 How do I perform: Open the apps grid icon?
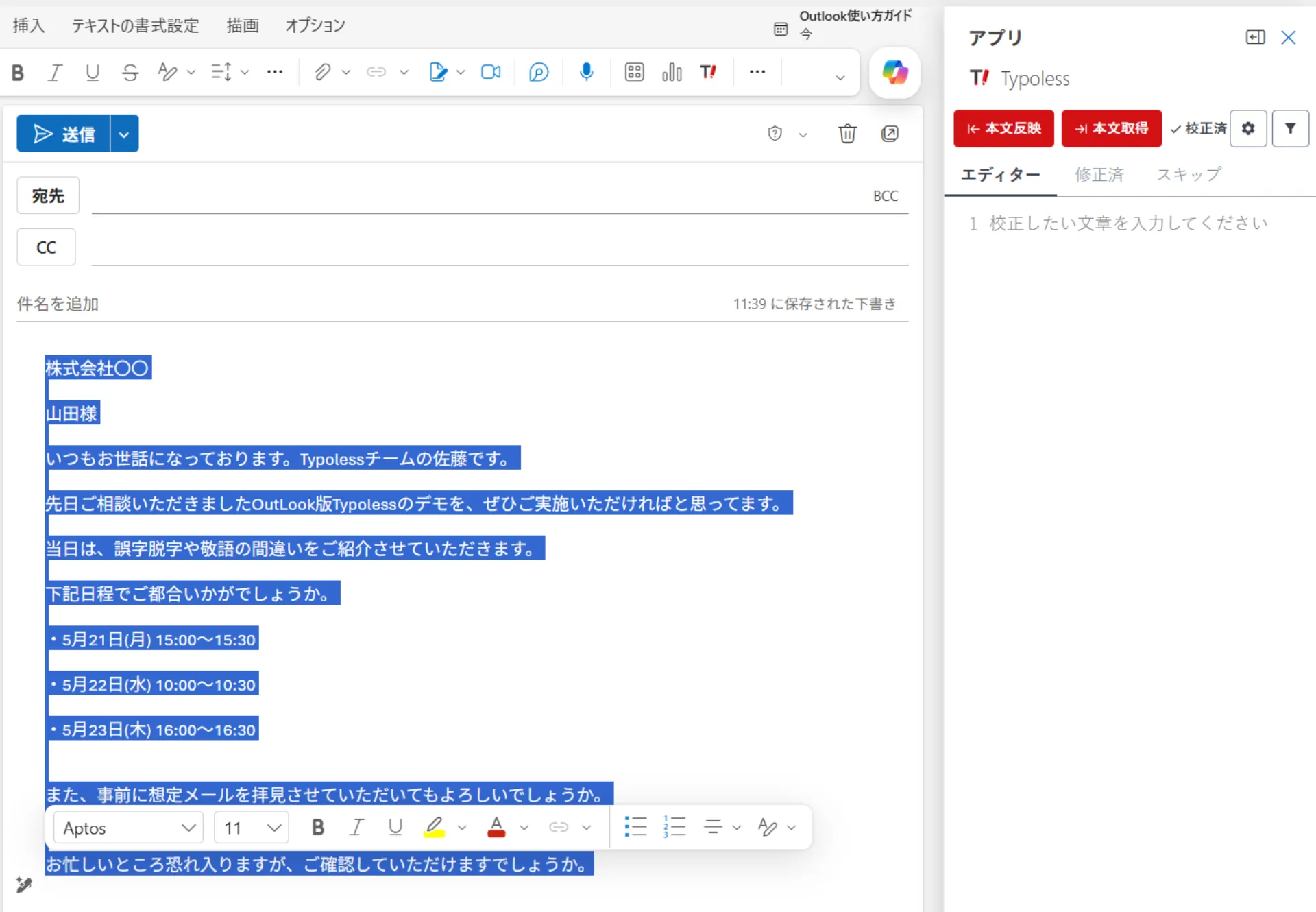[635, 72]
